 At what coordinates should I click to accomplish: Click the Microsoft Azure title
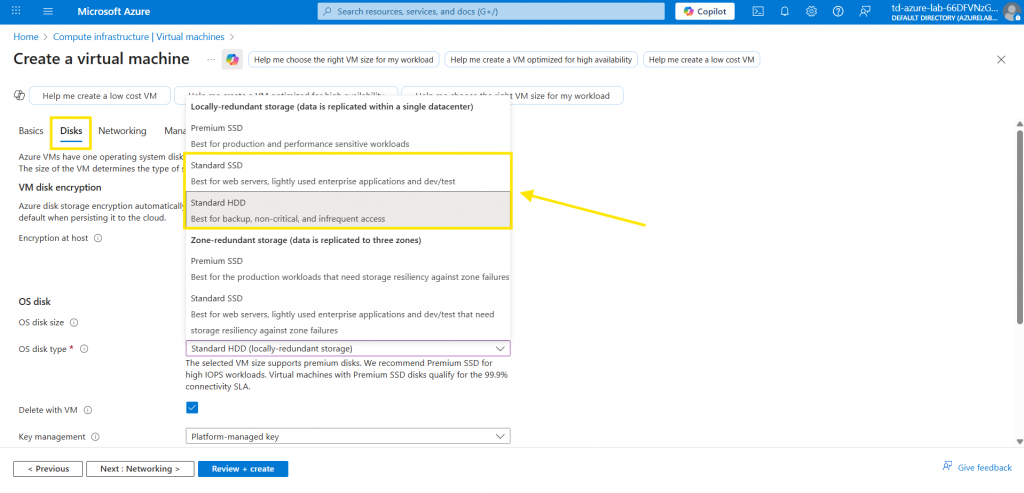[114, 11]
